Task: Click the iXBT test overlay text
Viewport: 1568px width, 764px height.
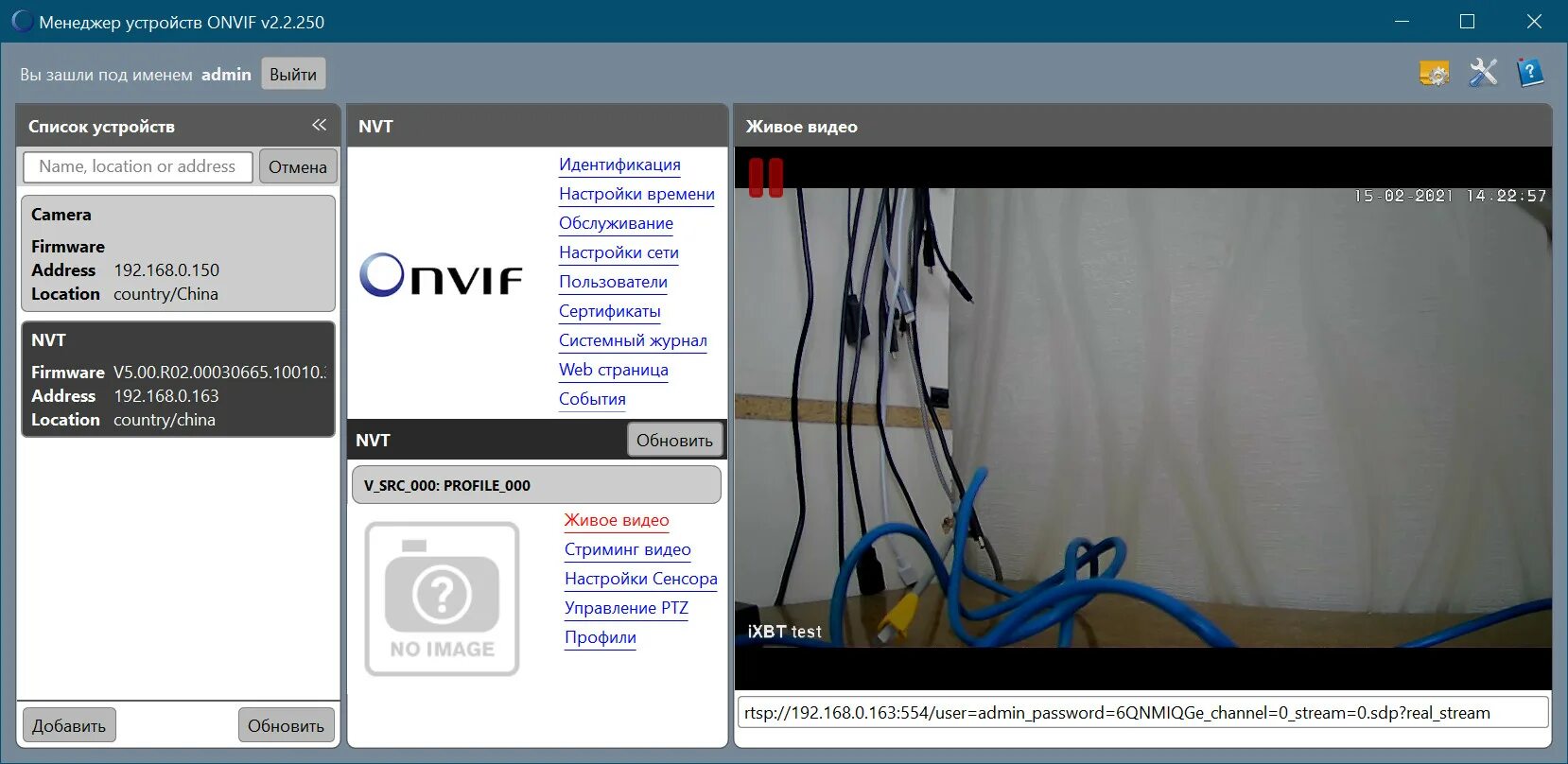Action: pyautogui.click(x=784, y=632)
